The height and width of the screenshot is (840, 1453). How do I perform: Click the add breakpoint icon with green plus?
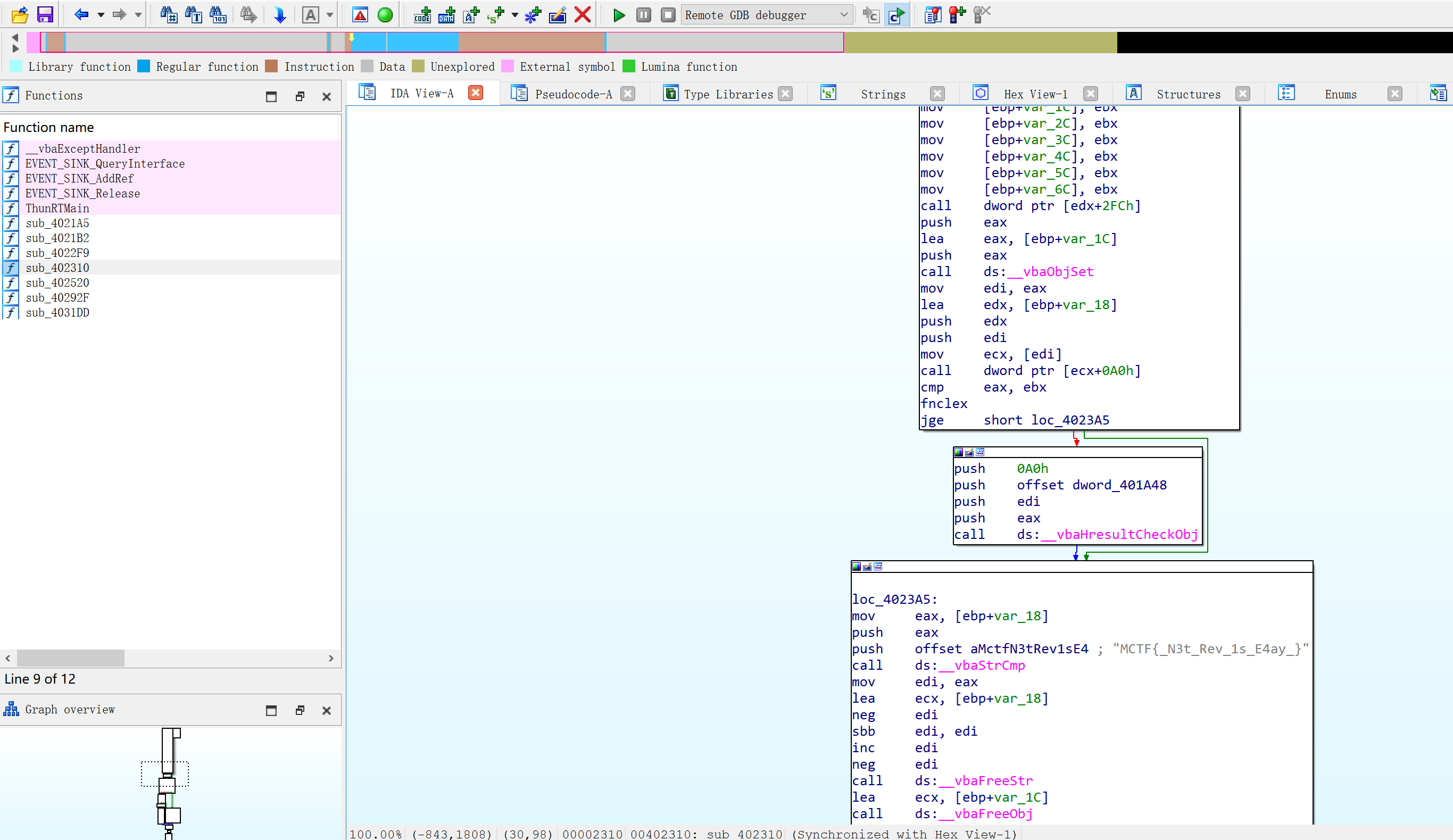[957, 14]
